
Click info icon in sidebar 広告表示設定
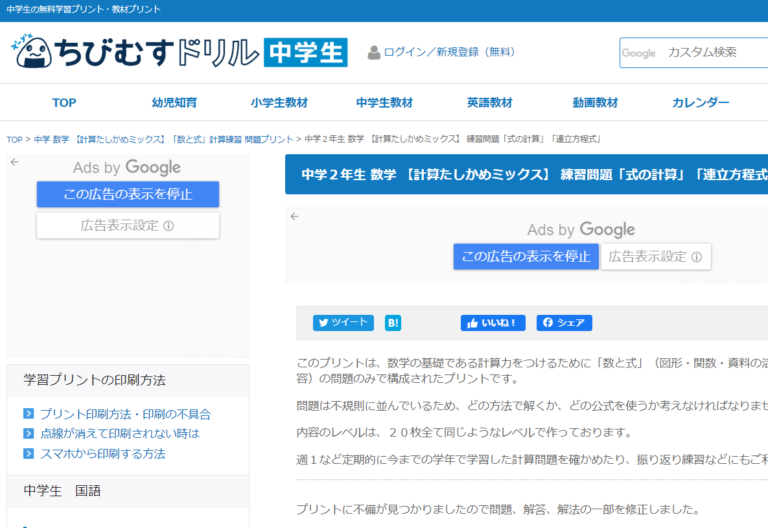pos(168,226)
